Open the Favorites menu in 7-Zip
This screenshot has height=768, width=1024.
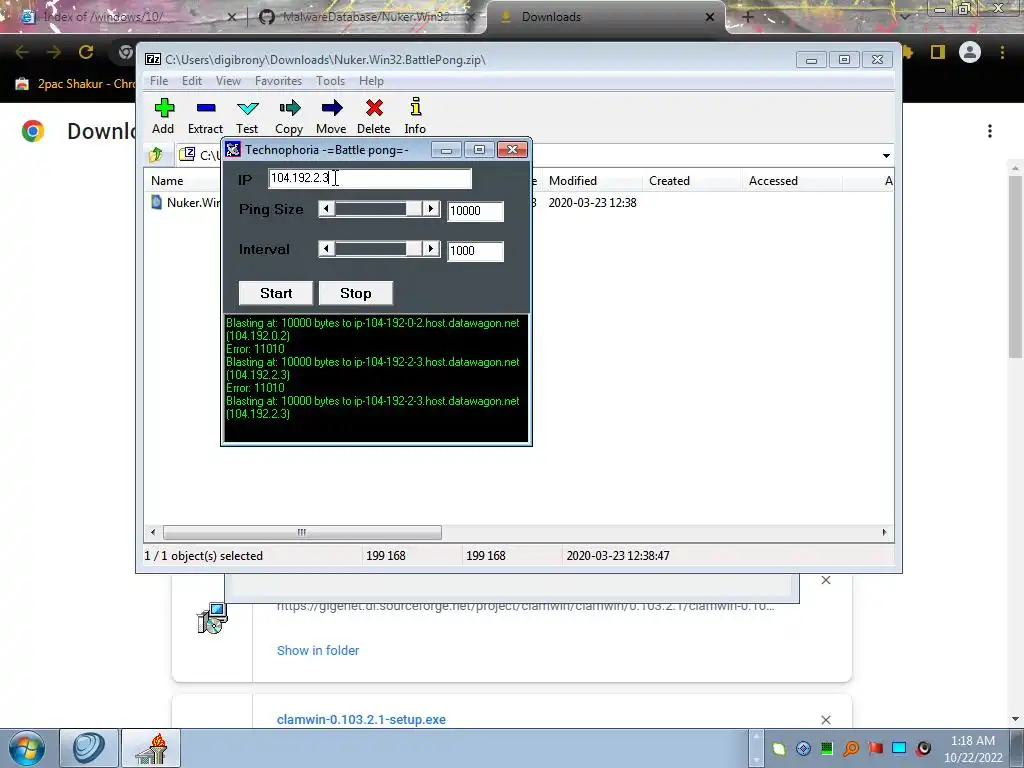(278, 81)
